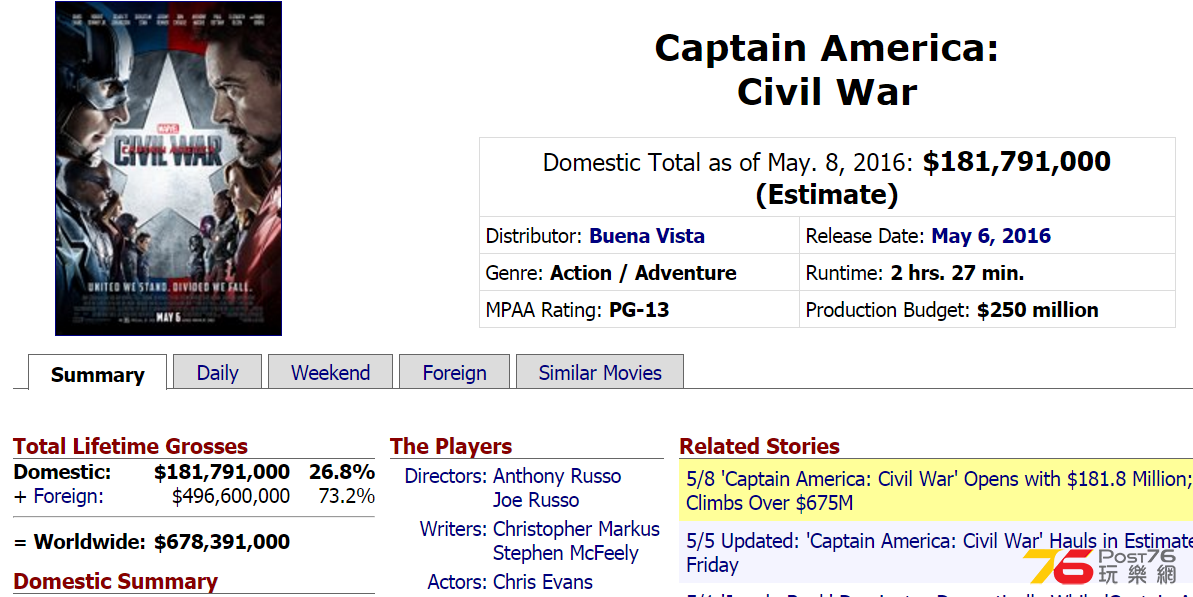Visit director Anthony Russo's page
This screenshot has height=597, width=1193.
pyautogui.click(x=557, y=476)
